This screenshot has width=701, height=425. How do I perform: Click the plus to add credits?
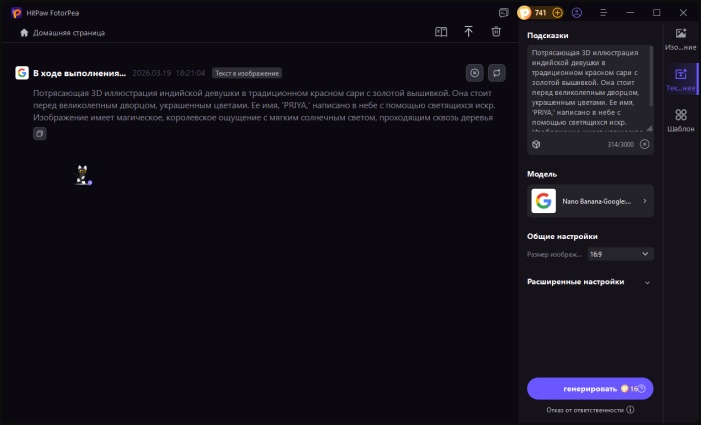coord(557,13)
